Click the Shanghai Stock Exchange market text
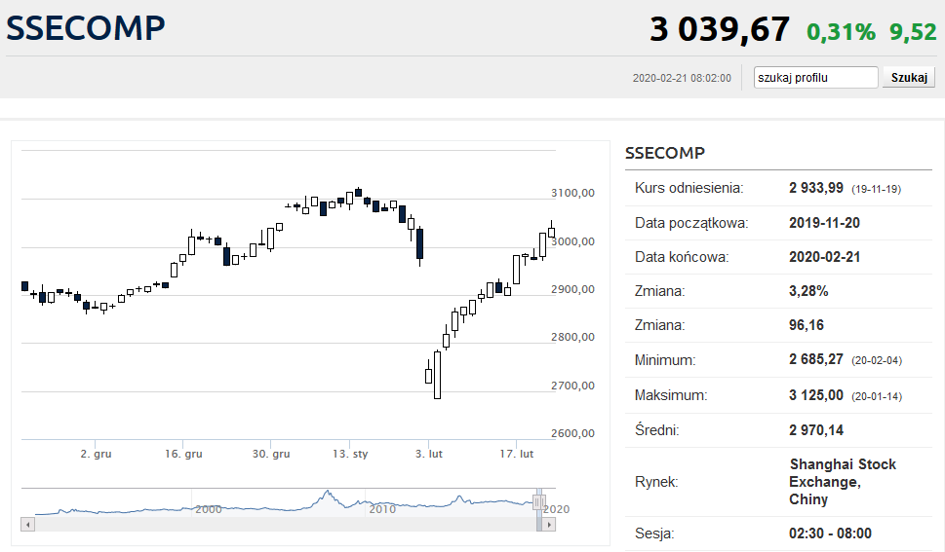The height and width of the screenshot is (552, 945). [842, 481]
